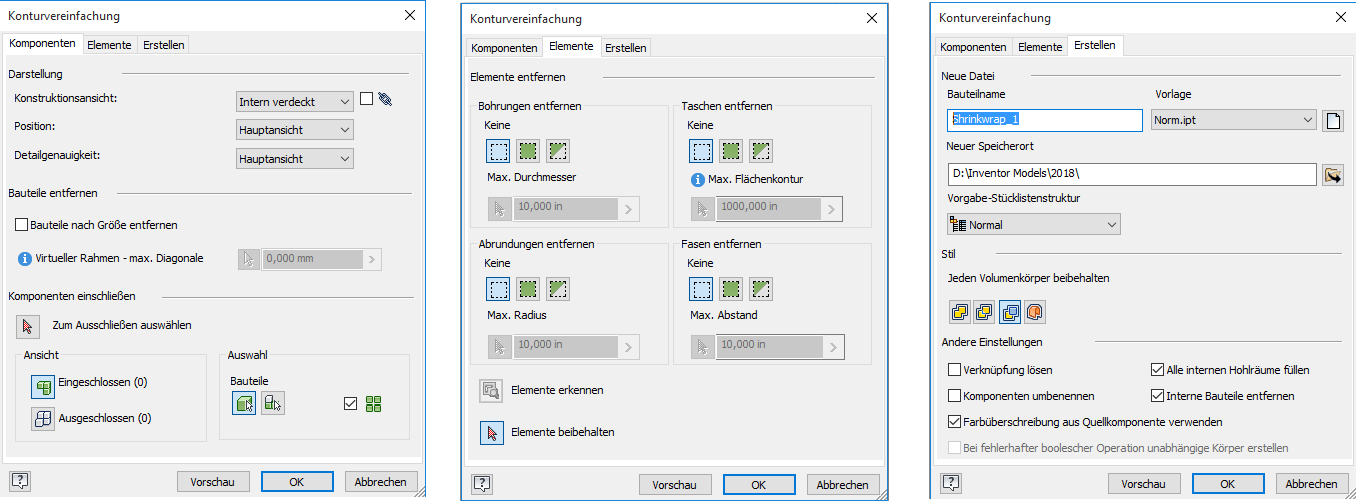
Task: Click folder browse icon beside Neuer Speicherort
Action: point(1332,175)
